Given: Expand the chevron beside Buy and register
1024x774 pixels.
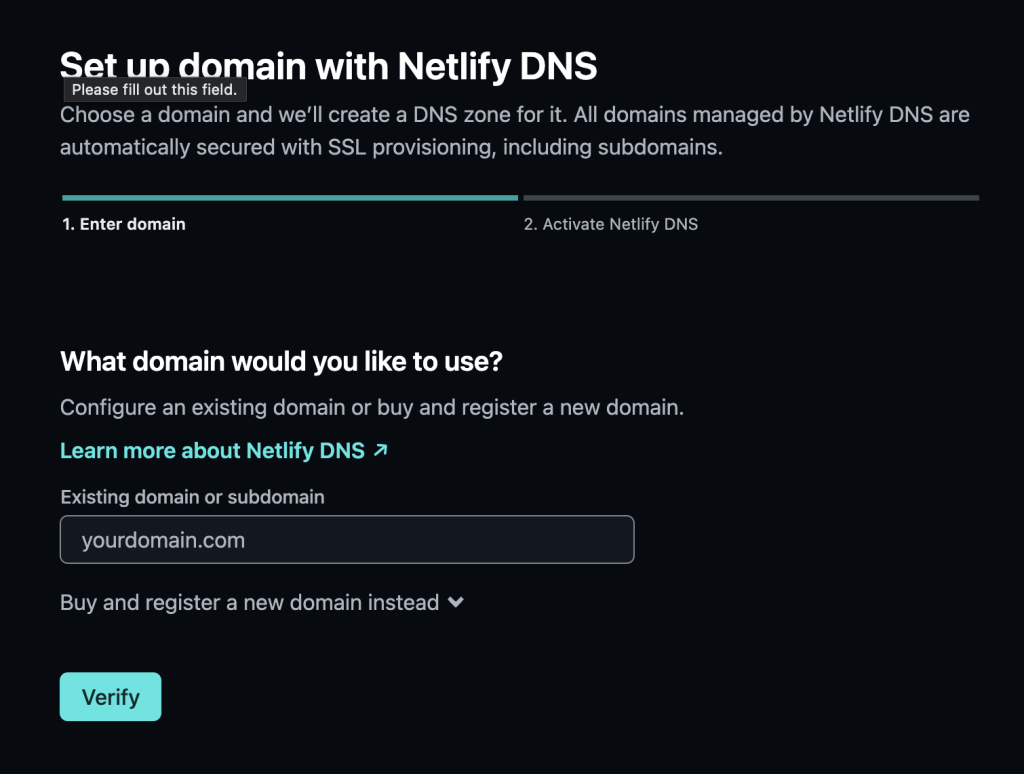Looking at the screenshot, I should (x=456, y=603).
